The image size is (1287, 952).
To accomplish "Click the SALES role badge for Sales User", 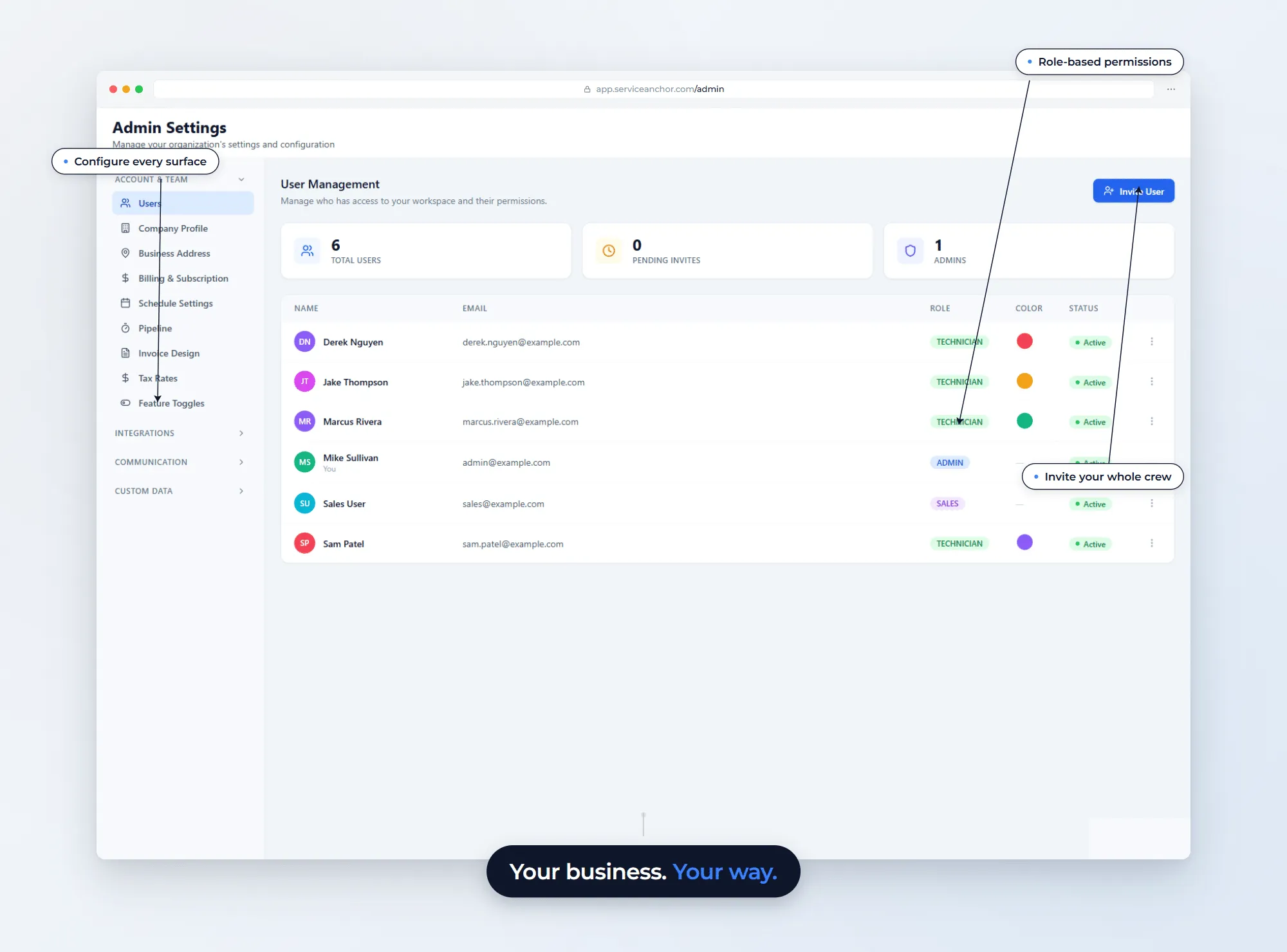I will 947,504.
